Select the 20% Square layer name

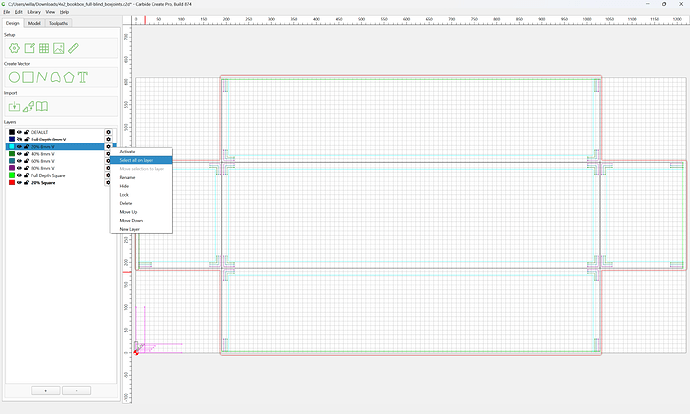pyautogui.click(x=43, y=183)
